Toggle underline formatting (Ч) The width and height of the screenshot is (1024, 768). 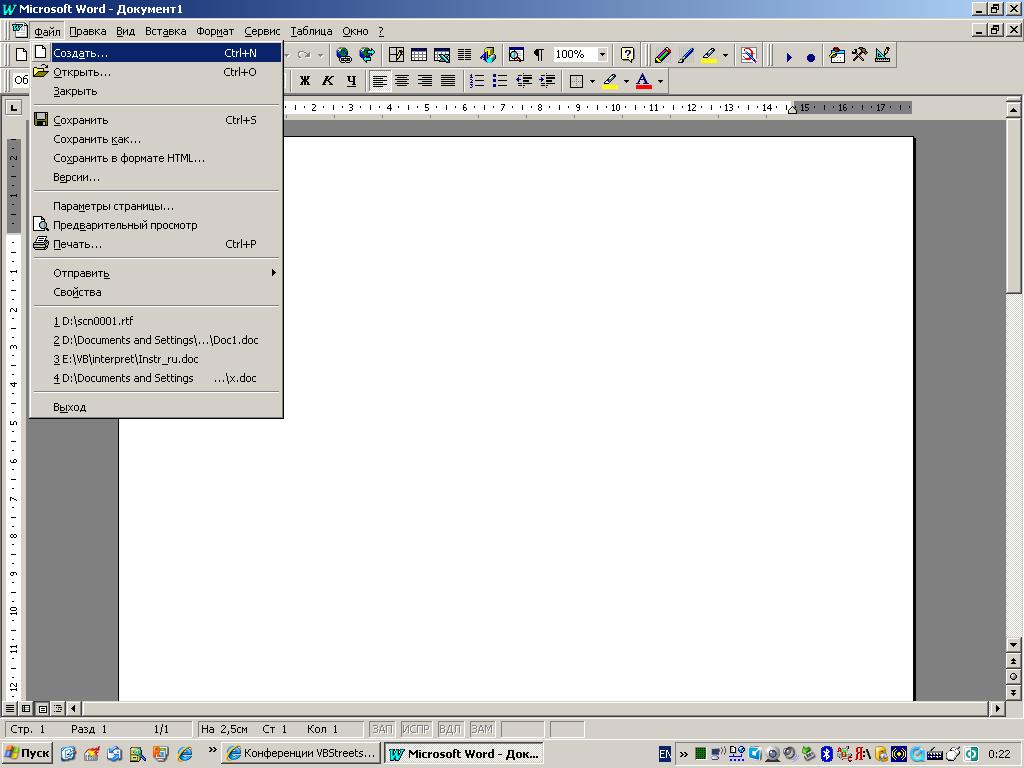click(x=351, y=81)
